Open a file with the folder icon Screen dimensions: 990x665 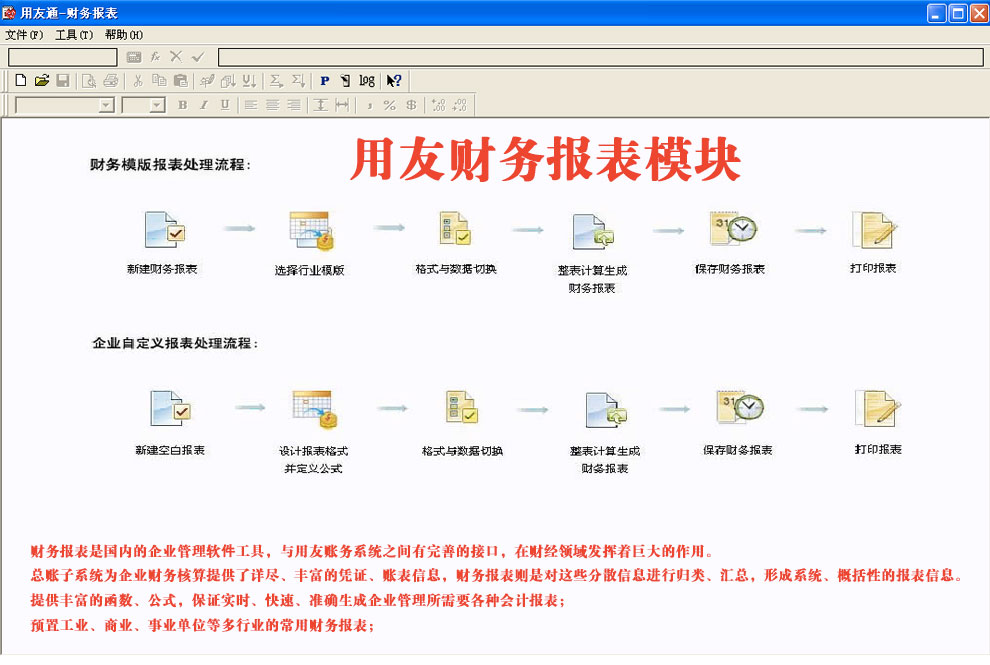[42, 81]
